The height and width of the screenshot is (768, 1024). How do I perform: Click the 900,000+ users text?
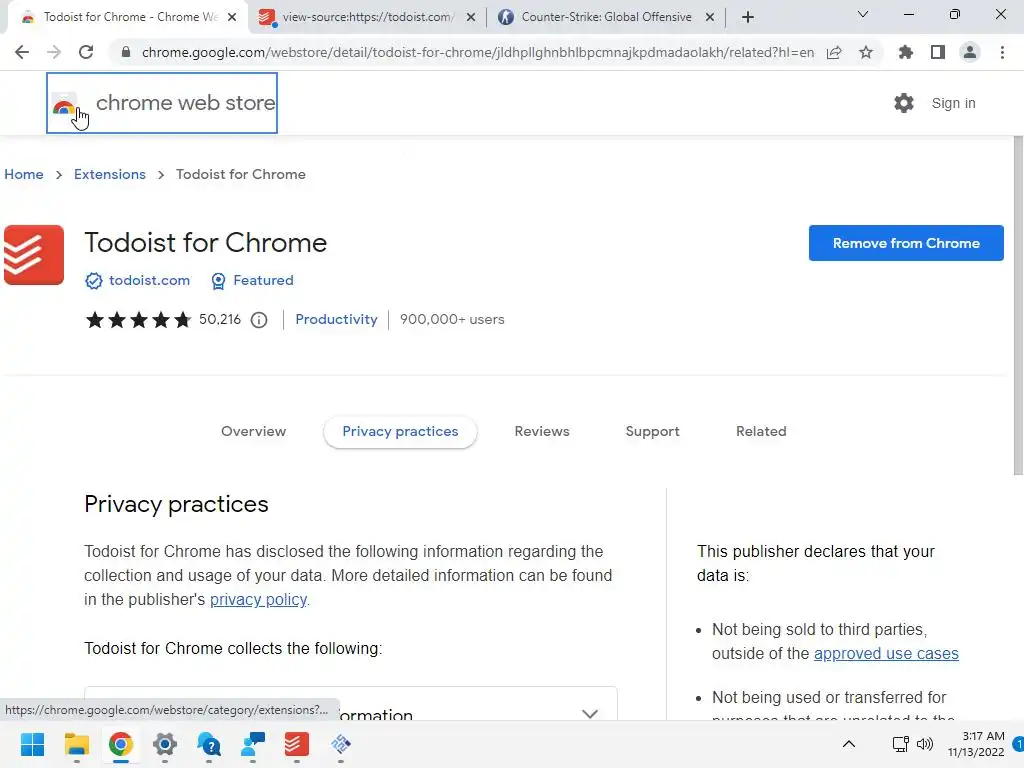point(452,319)
